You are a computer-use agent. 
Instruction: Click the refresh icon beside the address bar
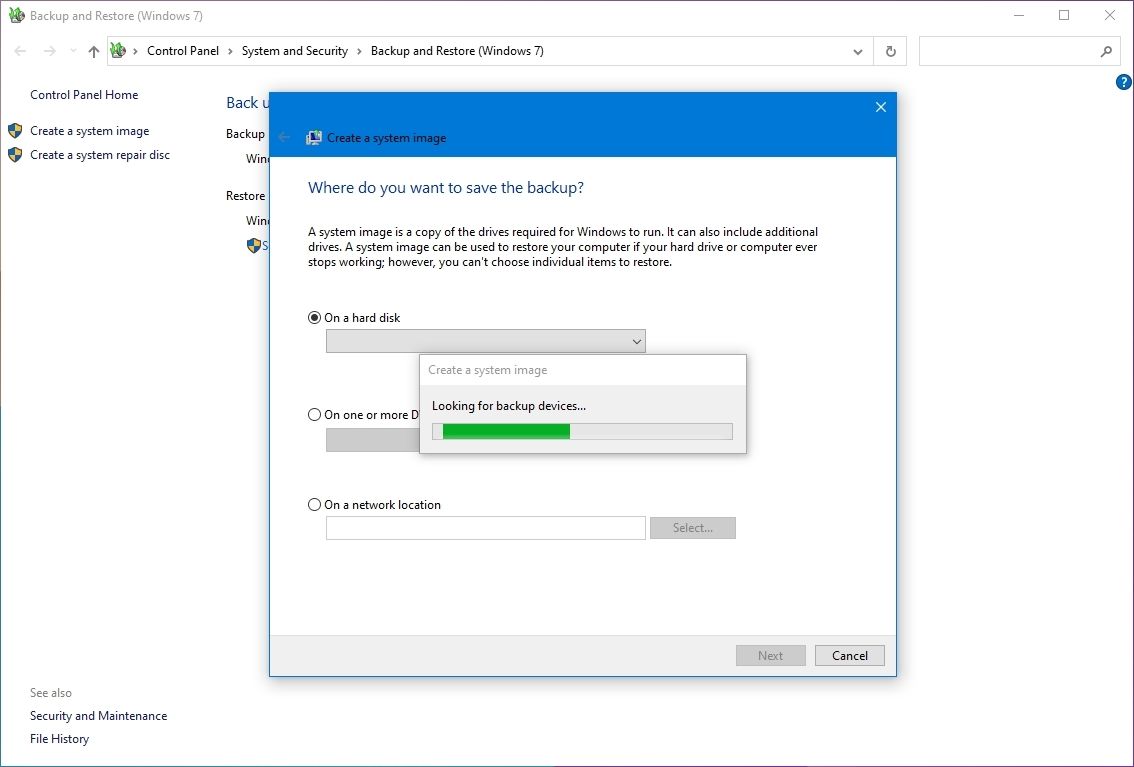coord(889,51)
